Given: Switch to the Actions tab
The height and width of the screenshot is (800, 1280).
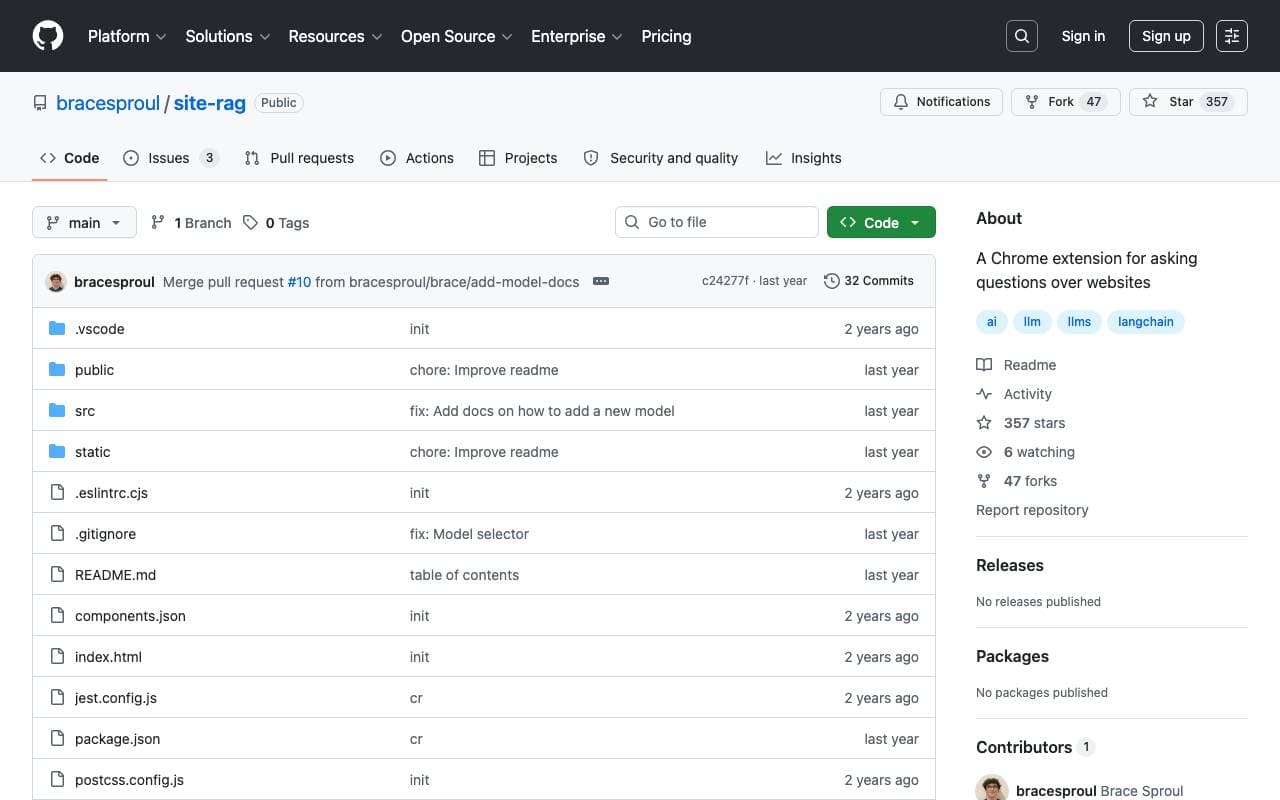Looking at the screenshot, I should pyautogui.click(x=417, y=158).
